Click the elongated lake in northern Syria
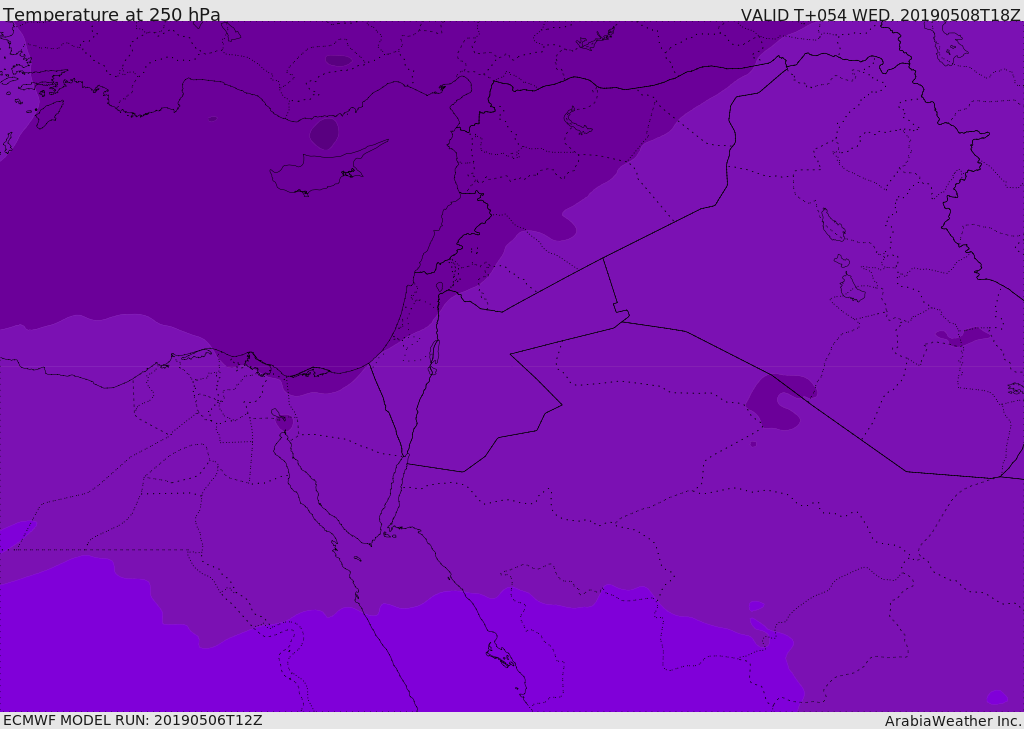Image resolution: width=1024 pixels, height=729 pixels. point(578,122)
